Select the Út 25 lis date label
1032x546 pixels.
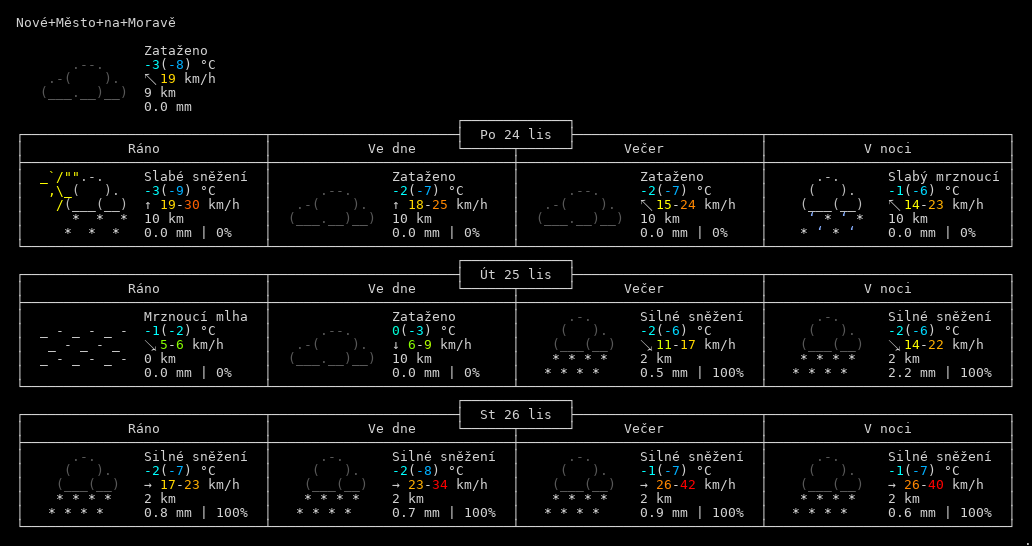[515, 274]
